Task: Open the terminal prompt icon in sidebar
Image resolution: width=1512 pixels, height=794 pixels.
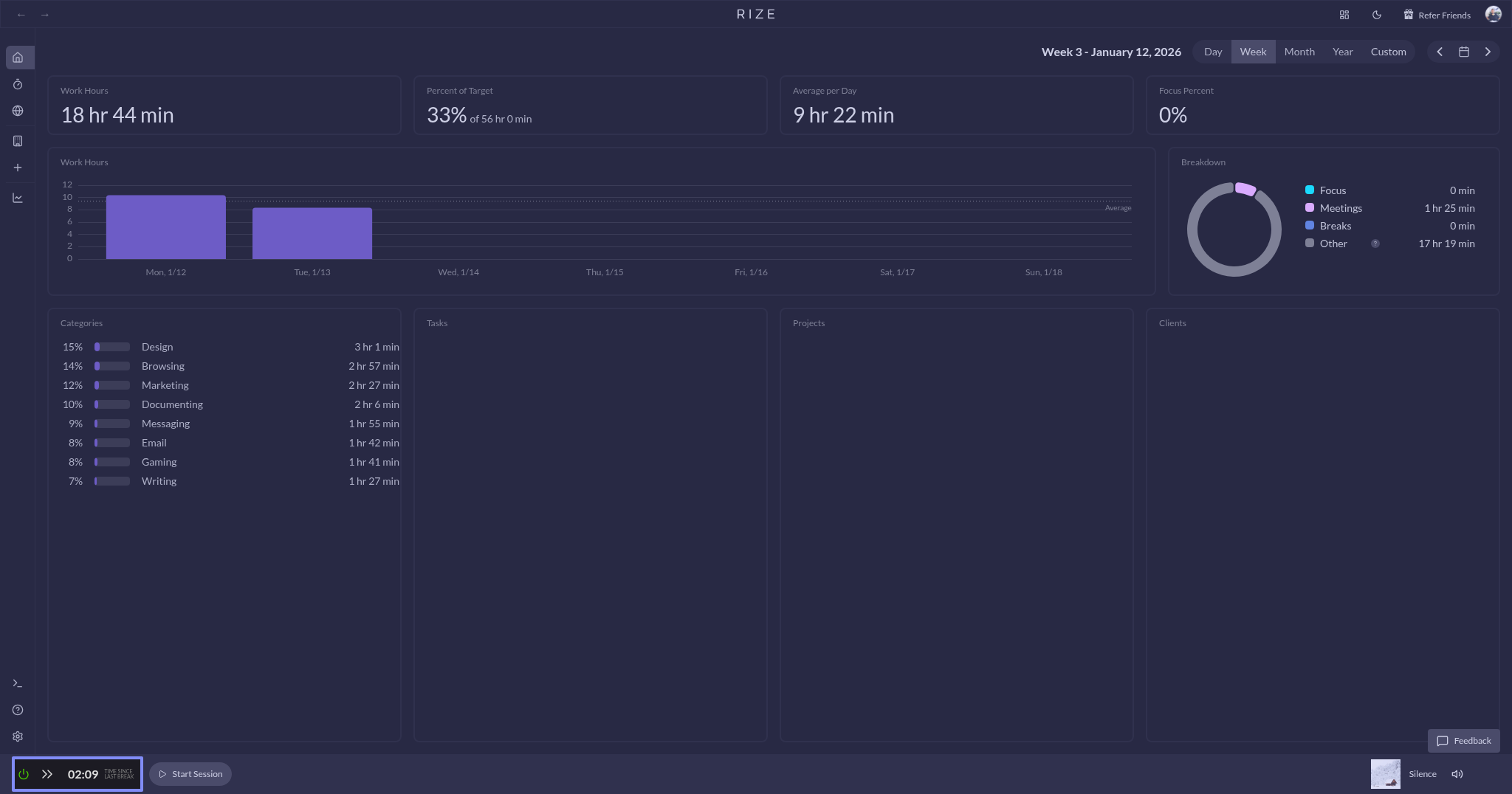Action: coord(18,683)
